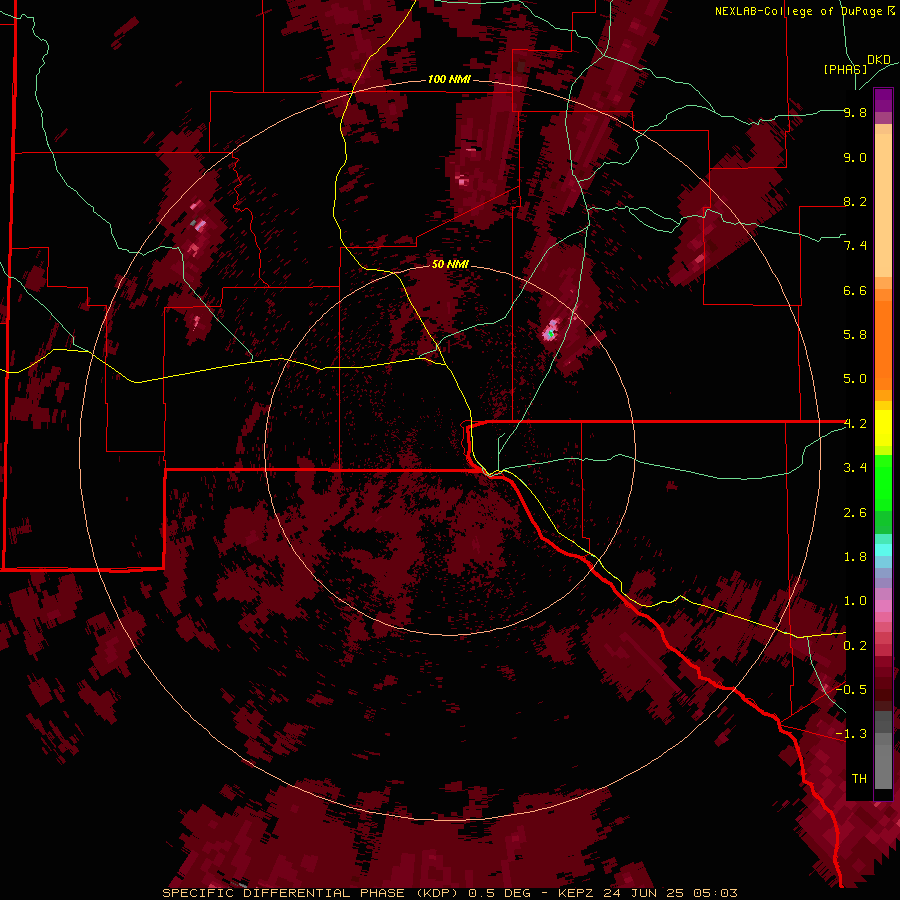Click the 2.6 legend value
The image size is (900, 900).
[855, 513]
